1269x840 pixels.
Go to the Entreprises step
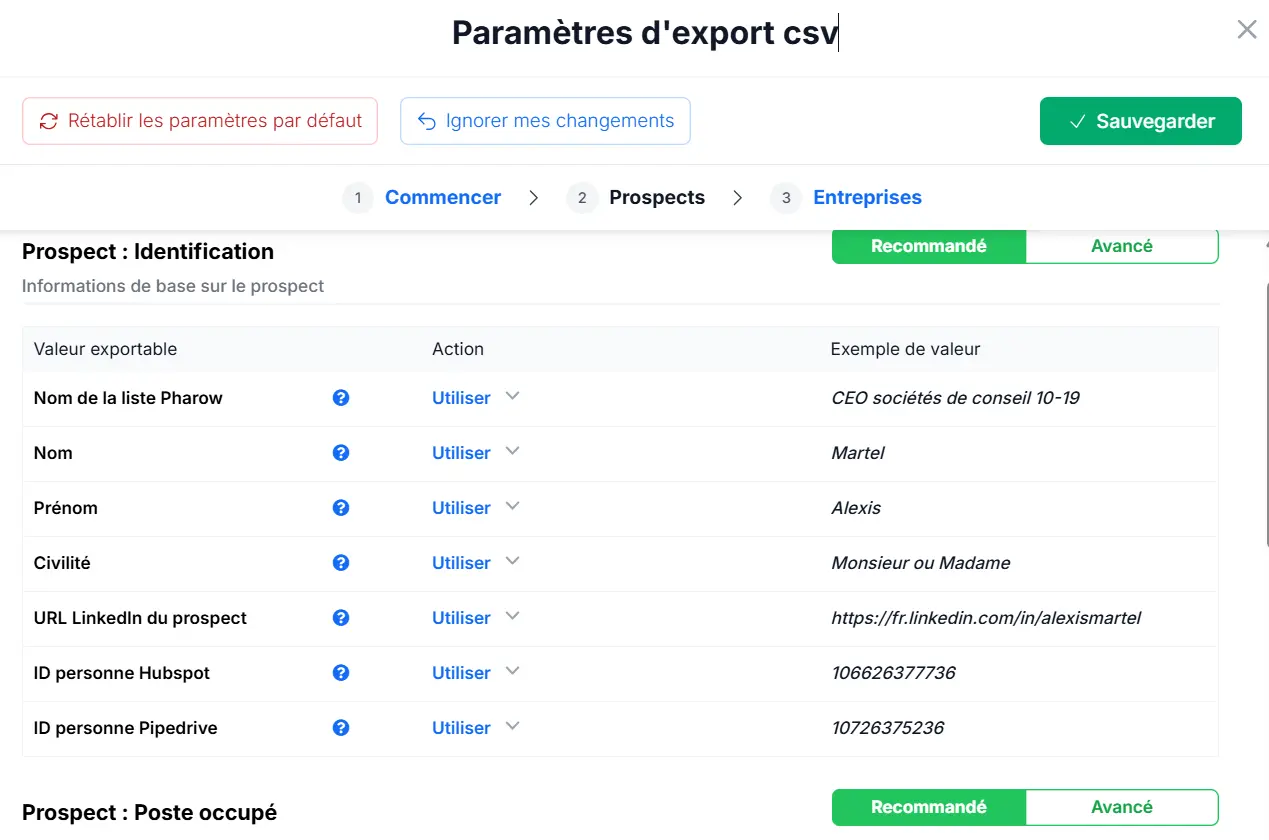[x=866, y=197]
